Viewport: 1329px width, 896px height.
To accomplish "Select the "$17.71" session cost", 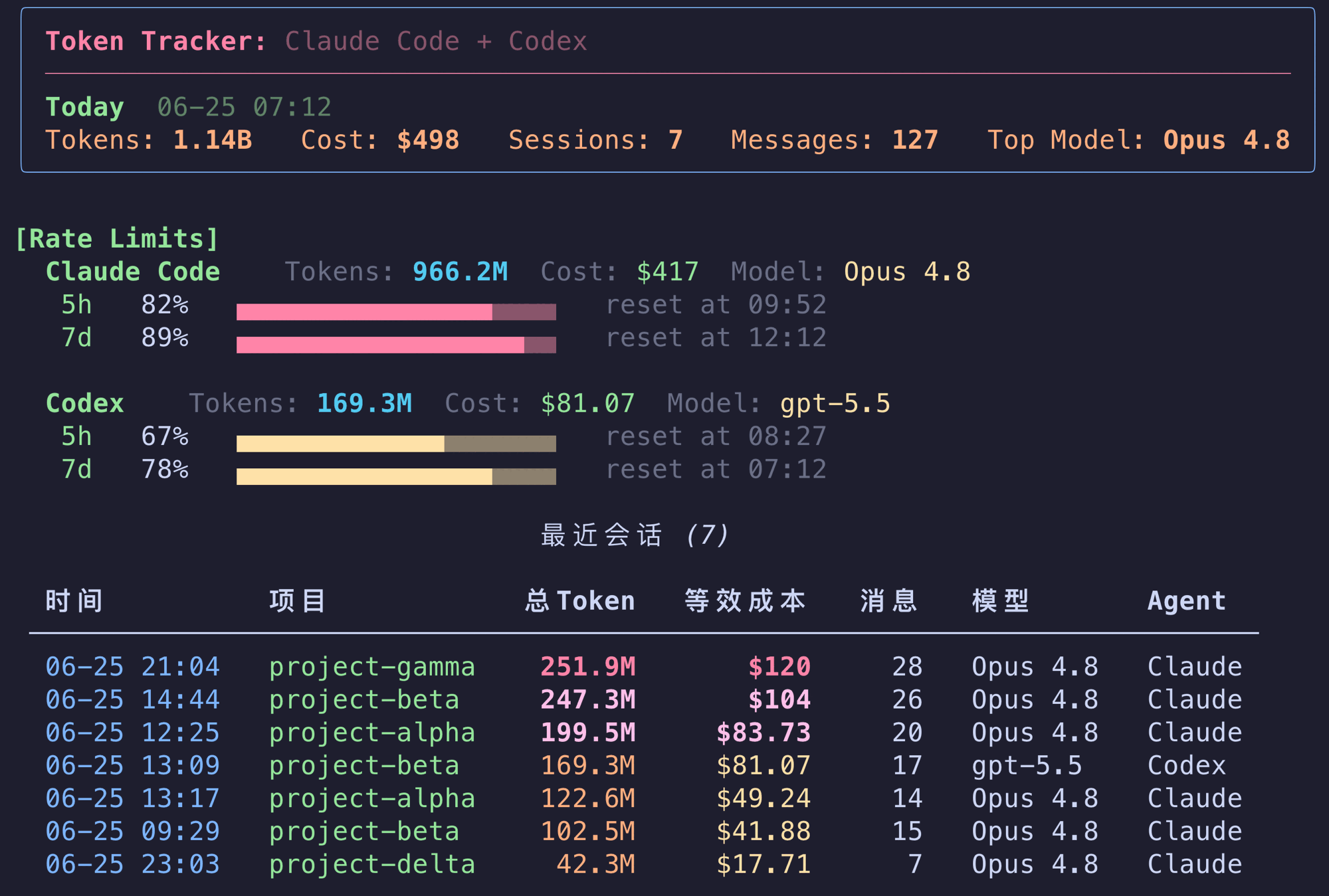I will click(x=764, y=863).
